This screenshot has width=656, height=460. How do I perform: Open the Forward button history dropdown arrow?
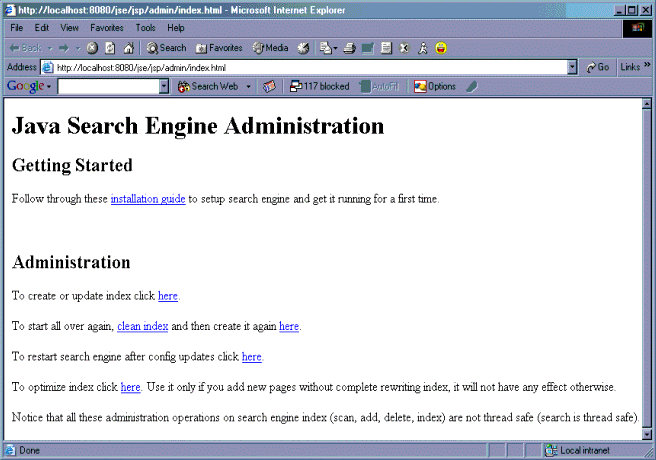point(78,49)
